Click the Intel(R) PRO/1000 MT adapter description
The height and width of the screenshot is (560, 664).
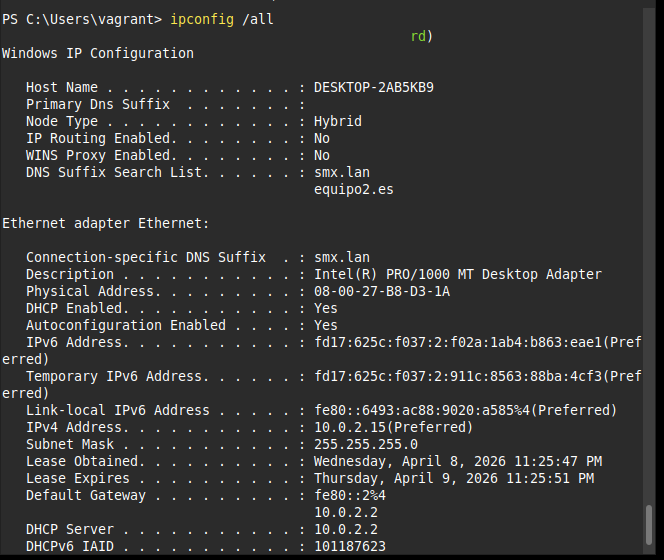tap(457, 274)
